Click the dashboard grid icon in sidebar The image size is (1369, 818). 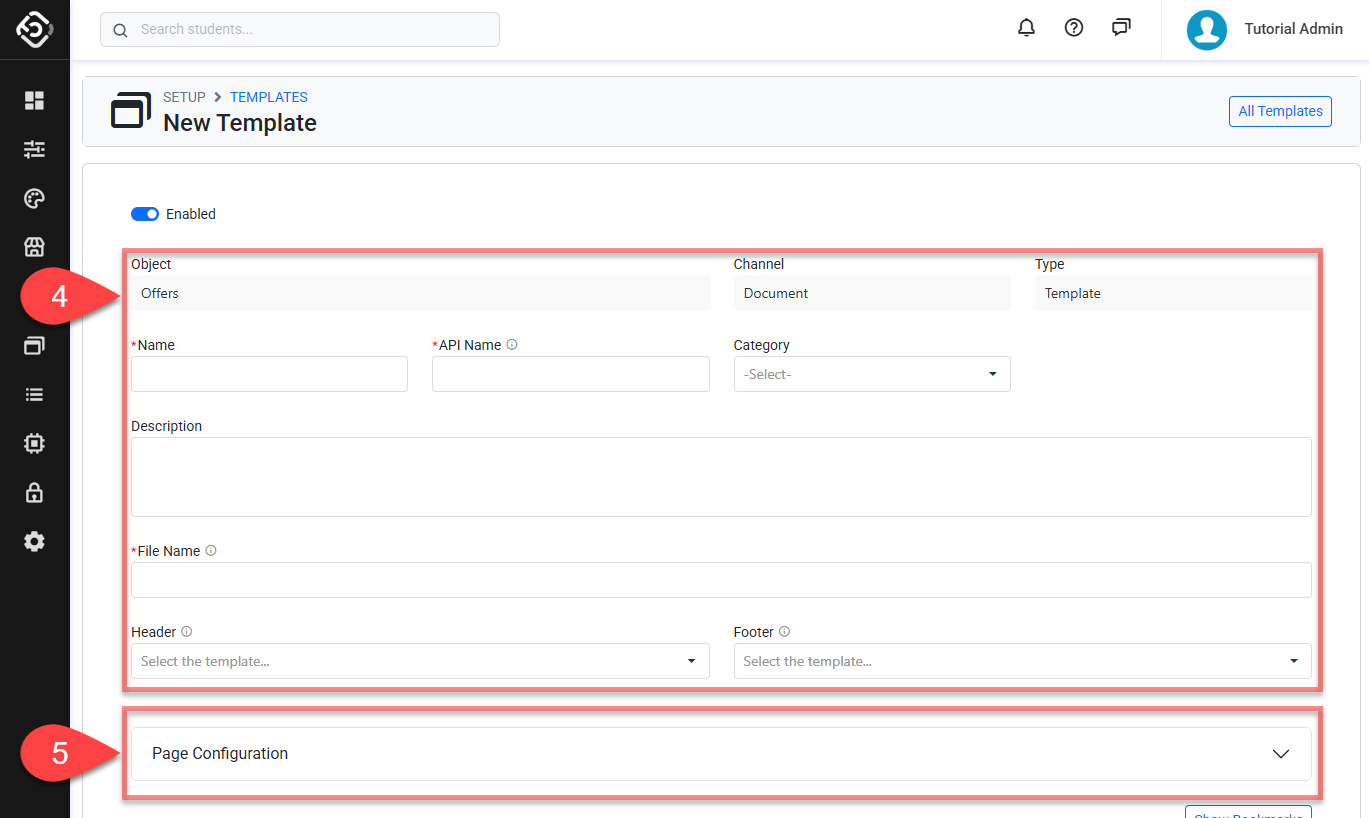(35, 100)
